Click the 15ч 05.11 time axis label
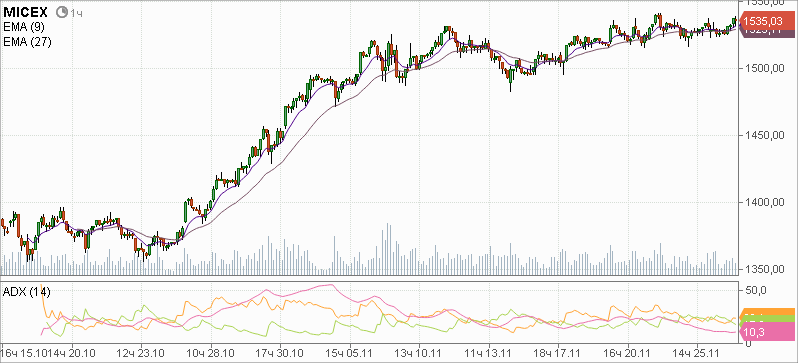 [x=349, y=353]
